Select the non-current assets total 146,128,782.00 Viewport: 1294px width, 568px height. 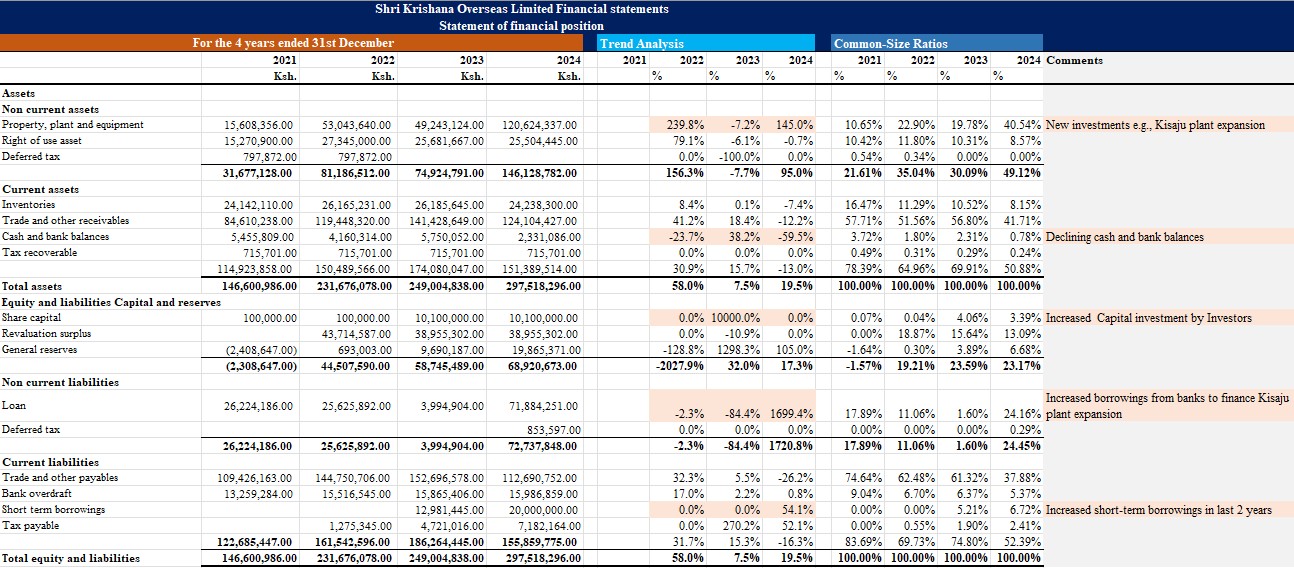pos(539,173)
